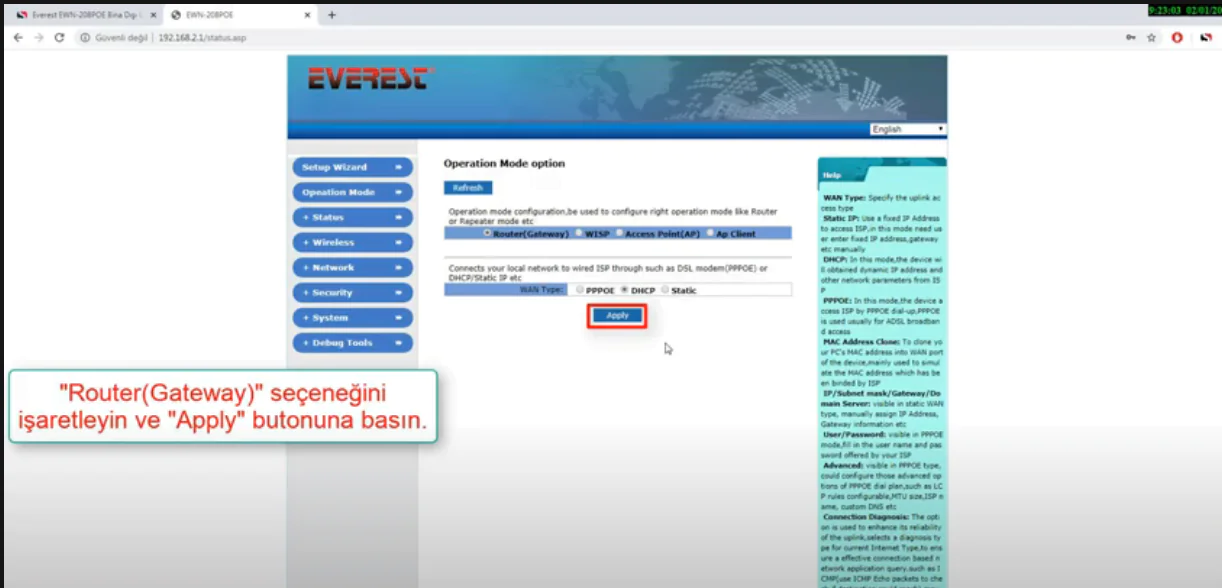Select the Access Point(AP) radio button
1222x588 pixels.
[x=619, y=233]
